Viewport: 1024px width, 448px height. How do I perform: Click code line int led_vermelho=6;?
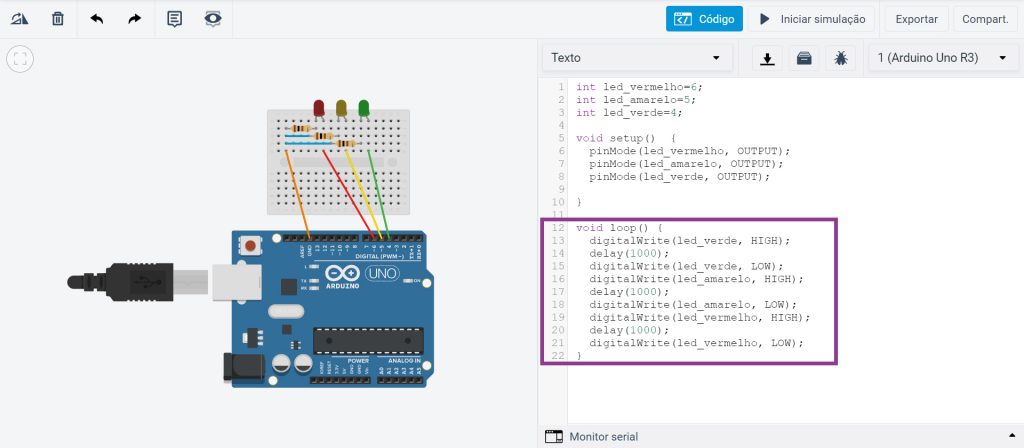(x=639, y=87)
